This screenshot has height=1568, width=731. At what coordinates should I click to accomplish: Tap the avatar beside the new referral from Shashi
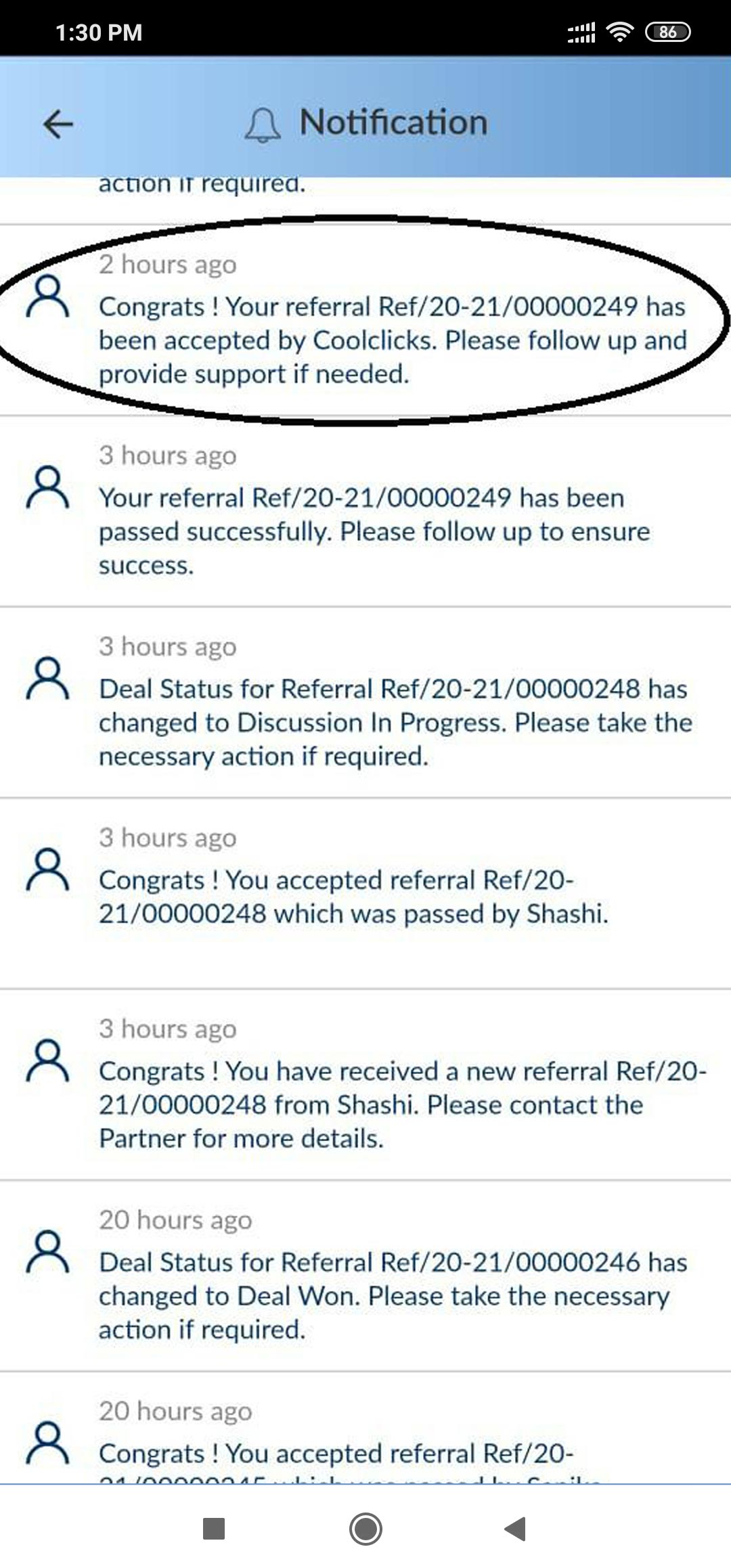[46, 1062]
